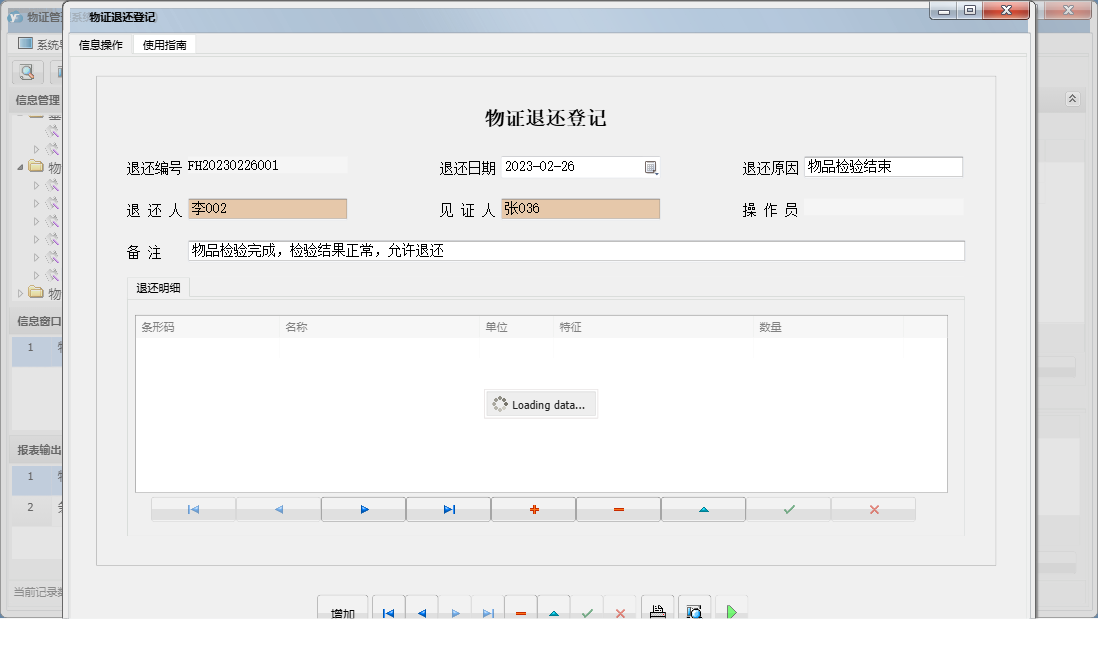This screenshot has height=645, width=1098.
Task: Click the green run arrow icon at bottom right
Action: click(732, 610)
